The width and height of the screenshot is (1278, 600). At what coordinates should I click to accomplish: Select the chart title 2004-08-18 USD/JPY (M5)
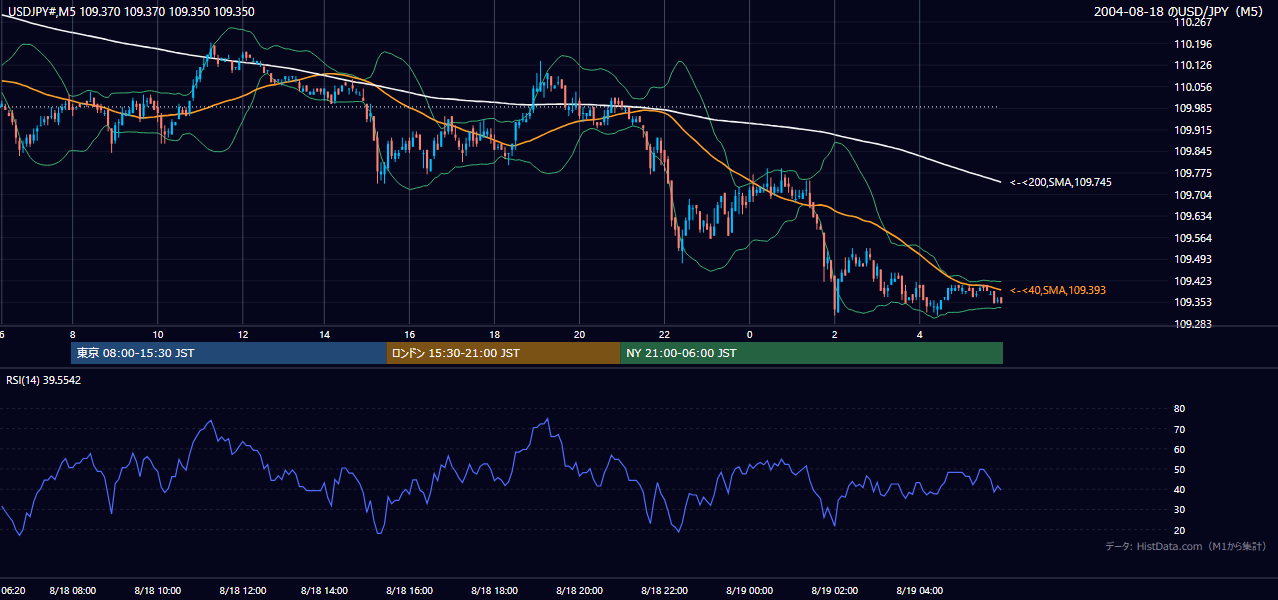click(x=1180, y=11)
